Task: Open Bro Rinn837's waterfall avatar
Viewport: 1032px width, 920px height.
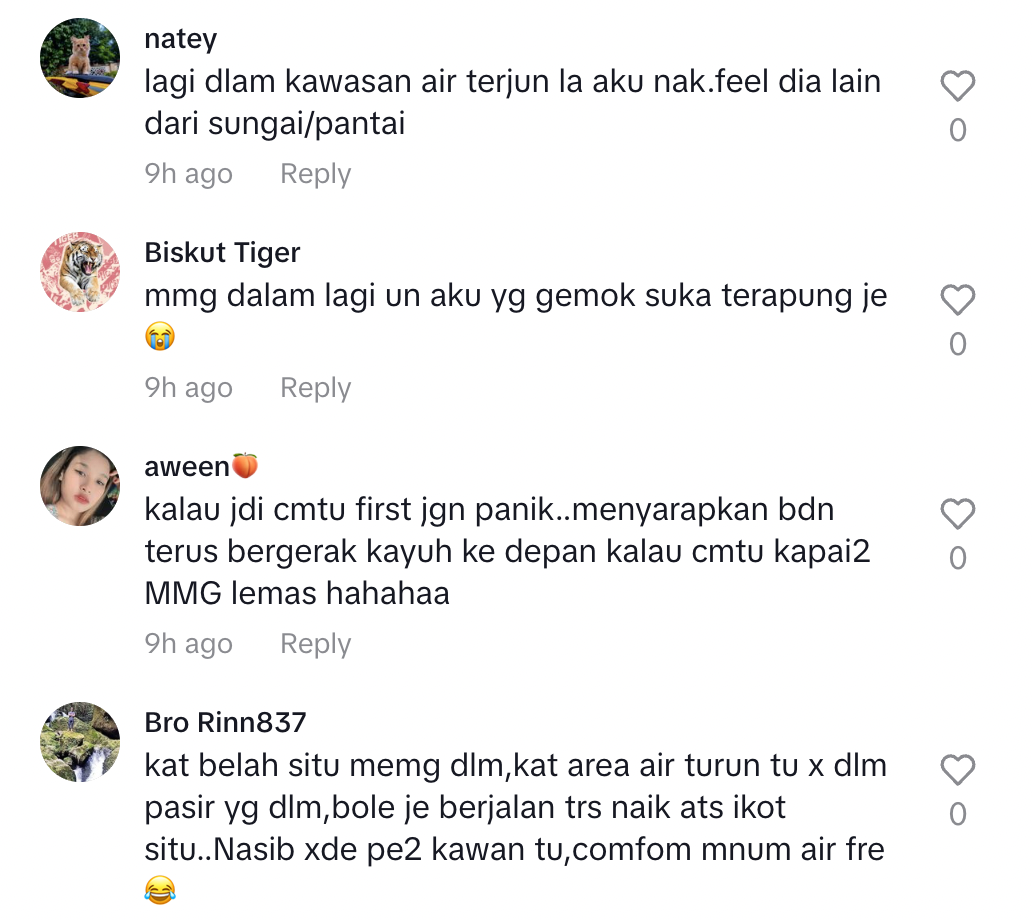Action: pyautogui.click(x=80, y=742)
